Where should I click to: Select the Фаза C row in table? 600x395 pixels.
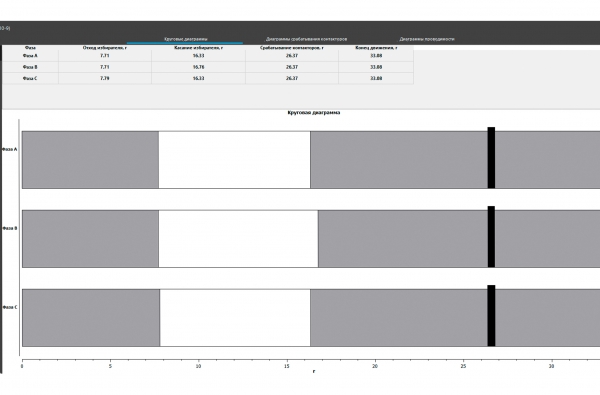point(208,78)
